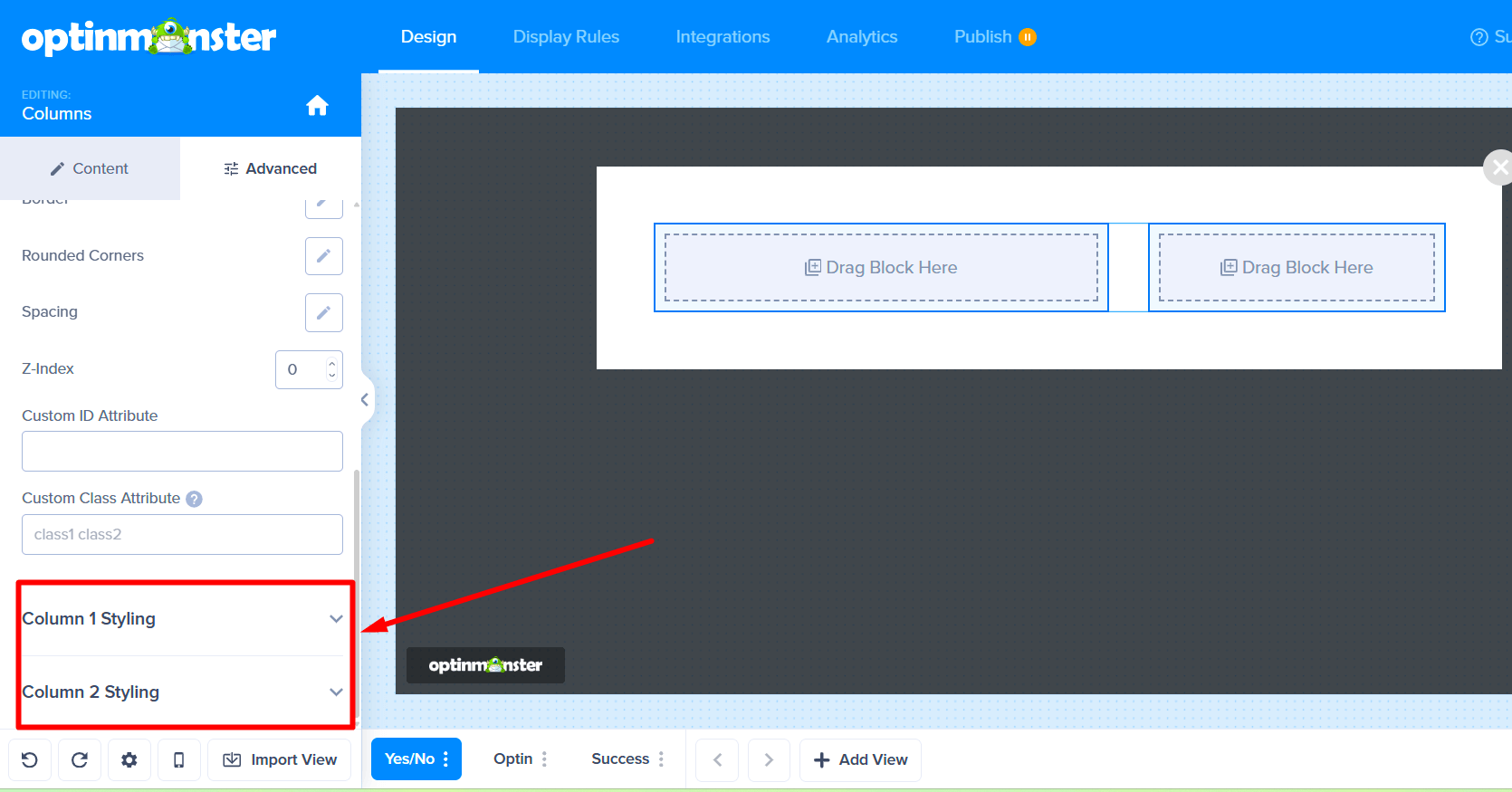Click the Custom Class Attribute help icon

(194, 499)
